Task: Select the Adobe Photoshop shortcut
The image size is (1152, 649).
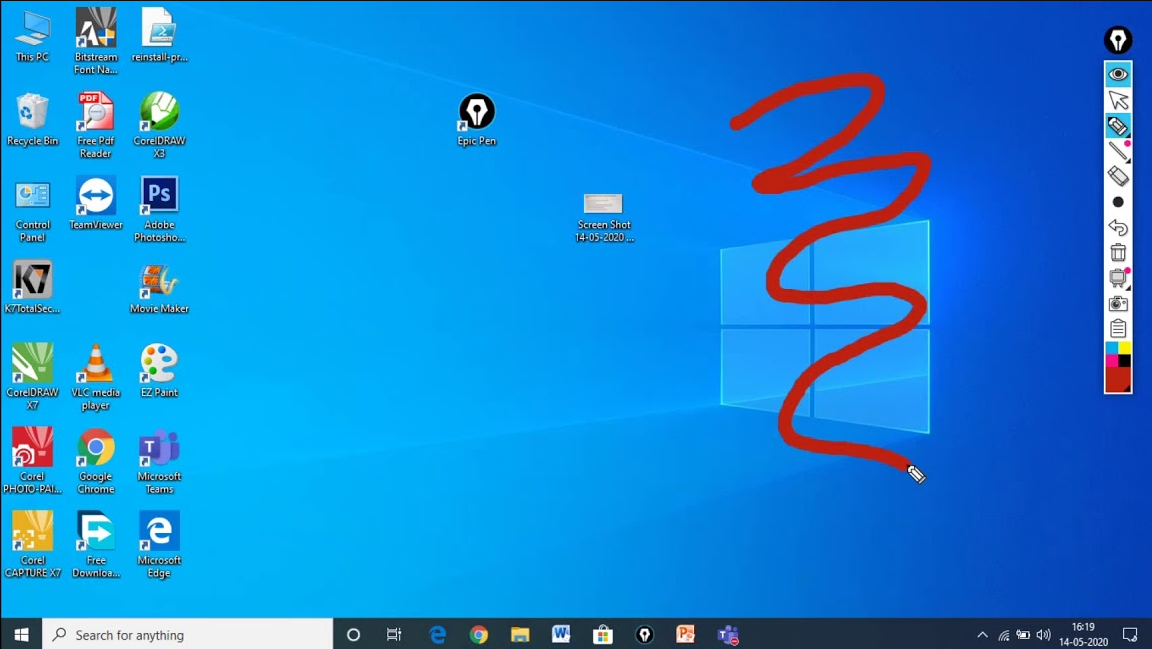Action: click(159, 209)
